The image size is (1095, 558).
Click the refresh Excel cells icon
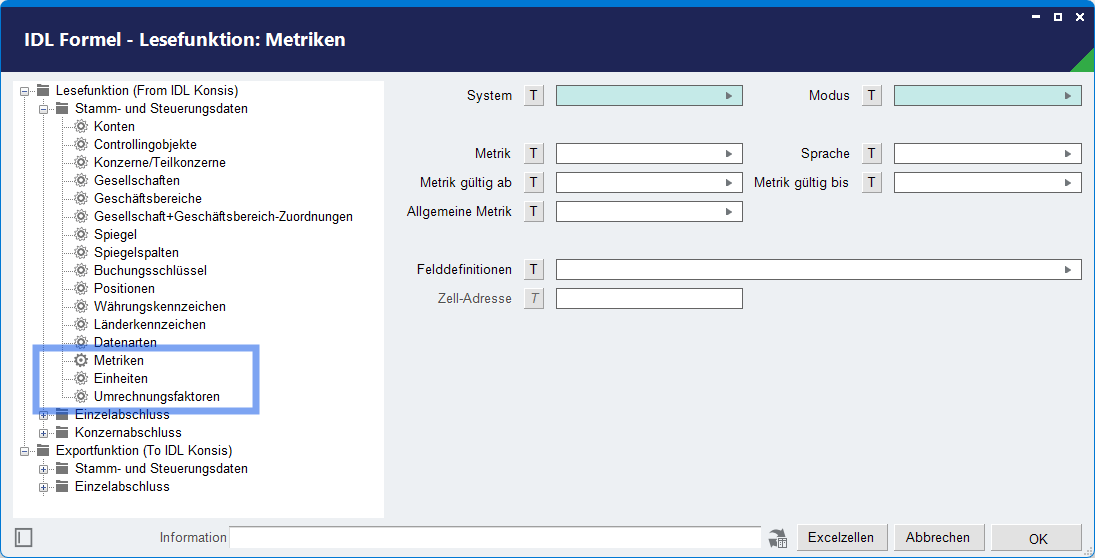778,538
